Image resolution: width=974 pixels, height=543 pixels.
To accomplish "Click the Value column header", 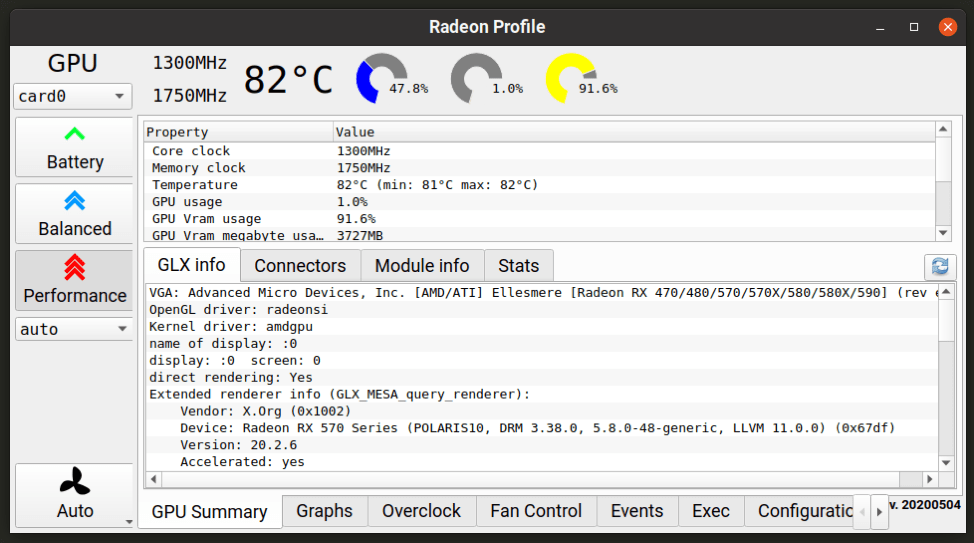I will (x=634, y=132).
